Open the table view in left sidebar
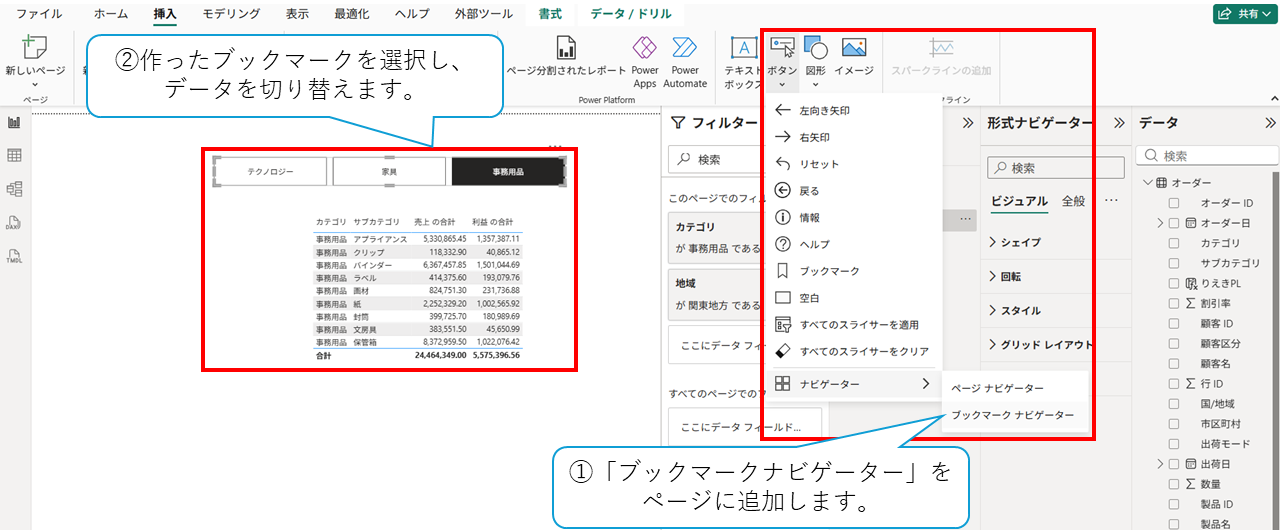The height and width of the screenshot is (530, 1280). pyautogui.click(x=14, y=155)
